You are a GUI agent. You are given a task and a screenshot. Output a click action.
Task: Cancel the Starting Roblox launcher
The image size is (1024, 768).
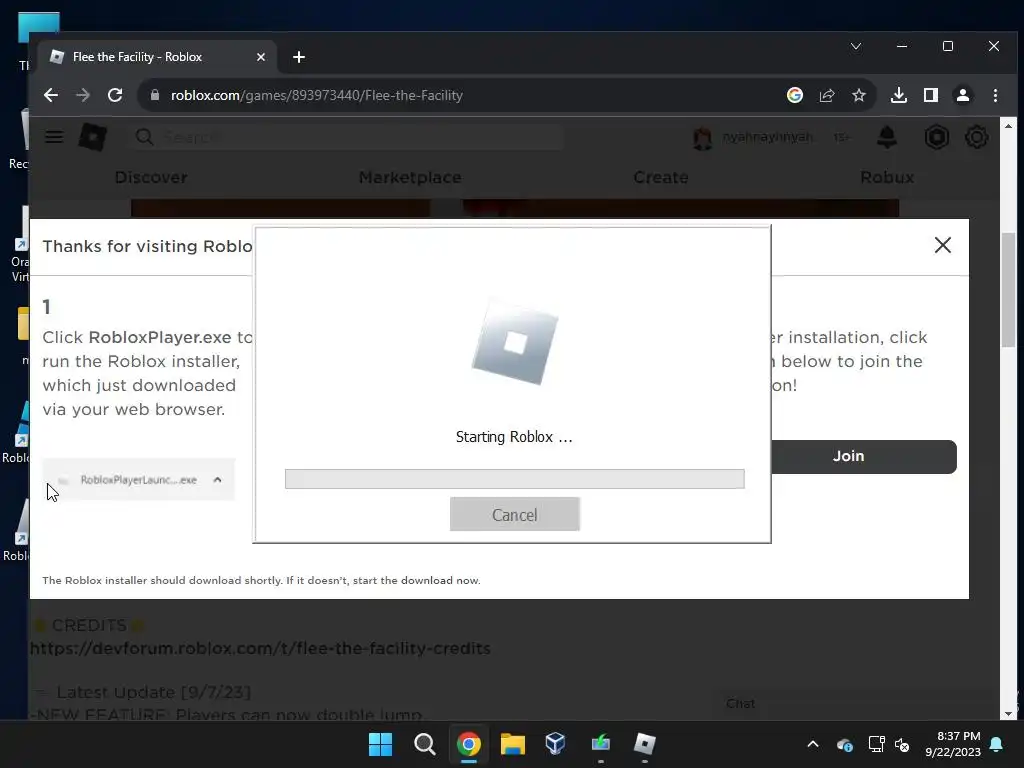pos(515,515)
